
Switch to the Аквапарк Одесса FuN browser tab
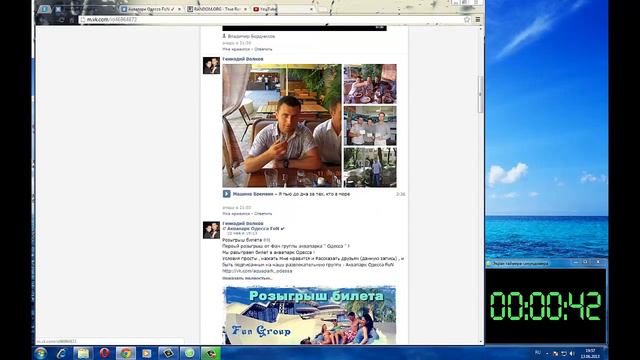151,9
